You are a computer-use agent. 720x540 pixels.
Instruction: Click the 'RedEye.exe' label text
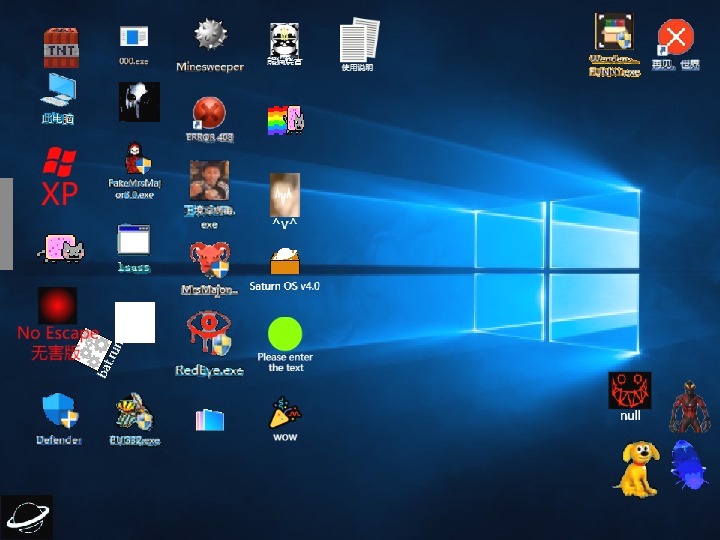209,370
